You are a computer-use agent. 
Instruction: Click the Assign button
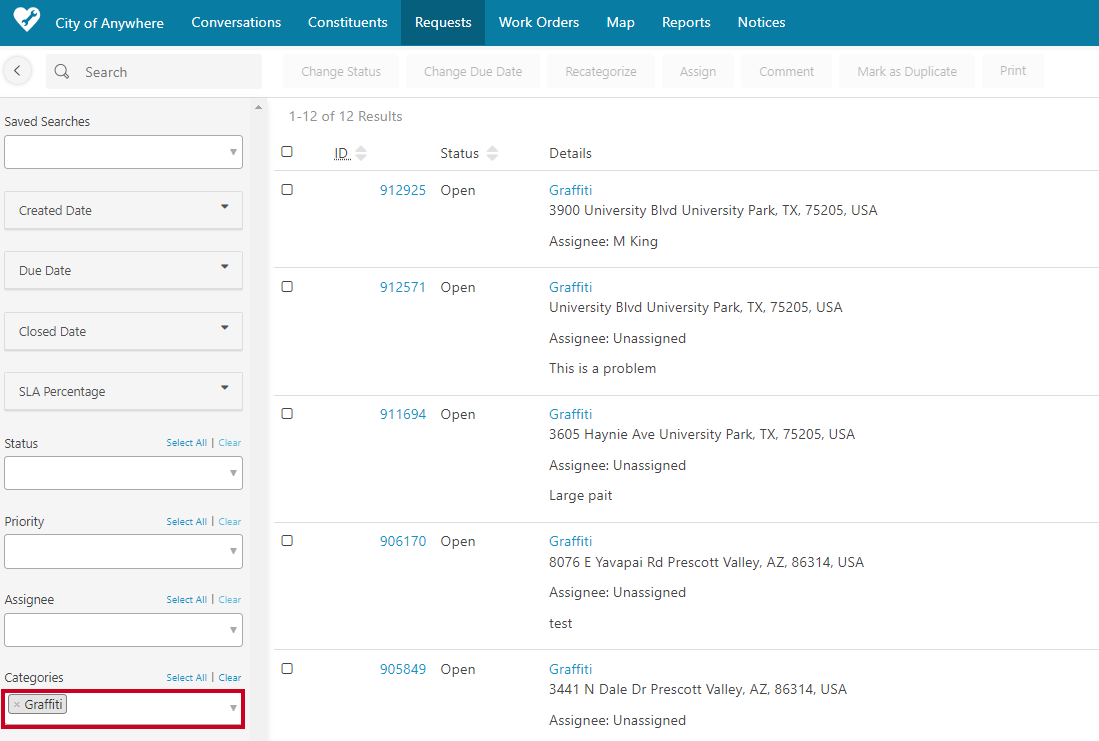point(698,72)
